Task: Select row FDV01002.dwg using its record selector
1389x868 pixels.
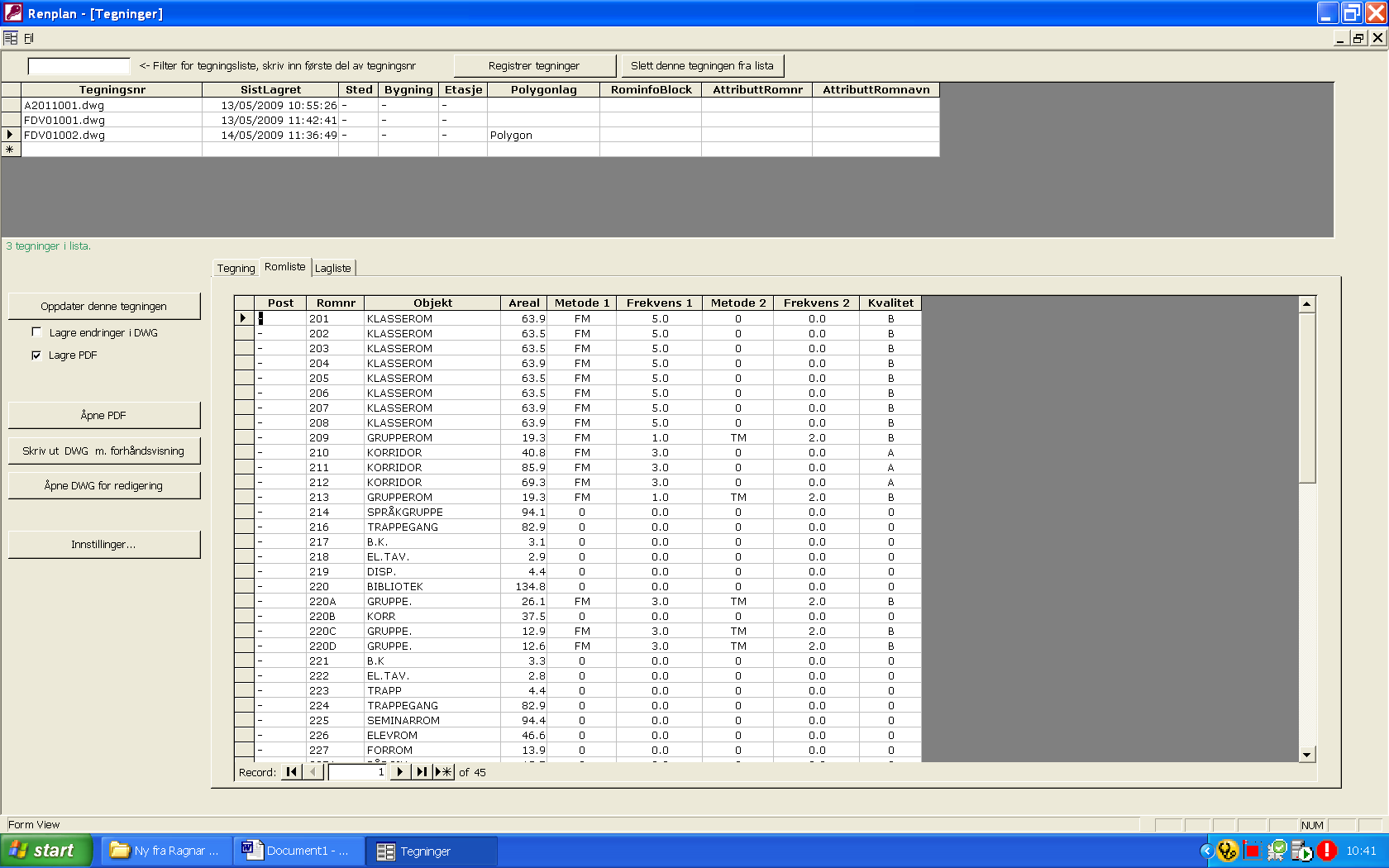Action: click(11, 135)
